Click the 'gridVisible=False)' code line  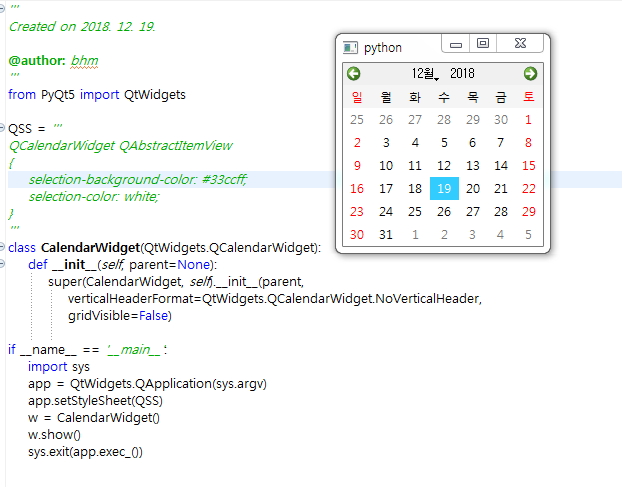120,316
